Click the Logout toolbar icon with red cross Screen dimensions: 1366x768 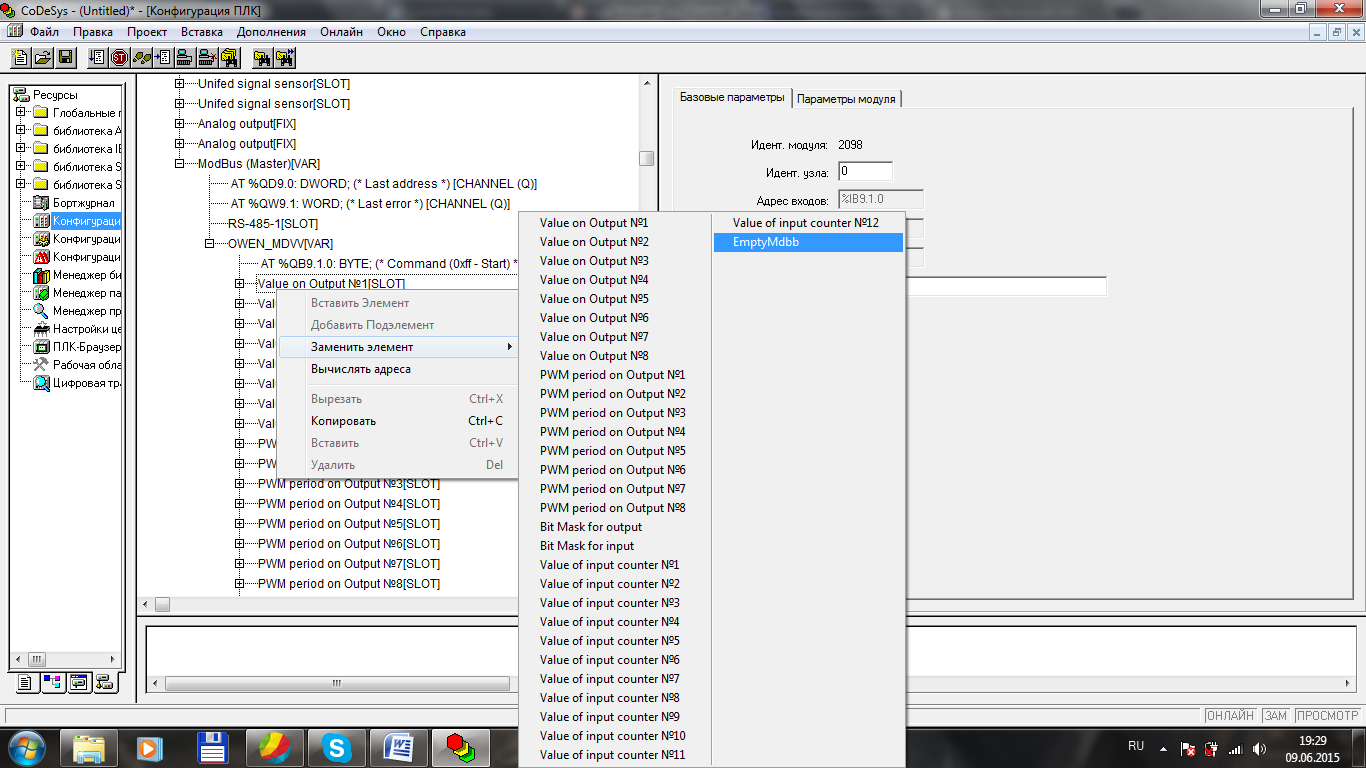208,57
